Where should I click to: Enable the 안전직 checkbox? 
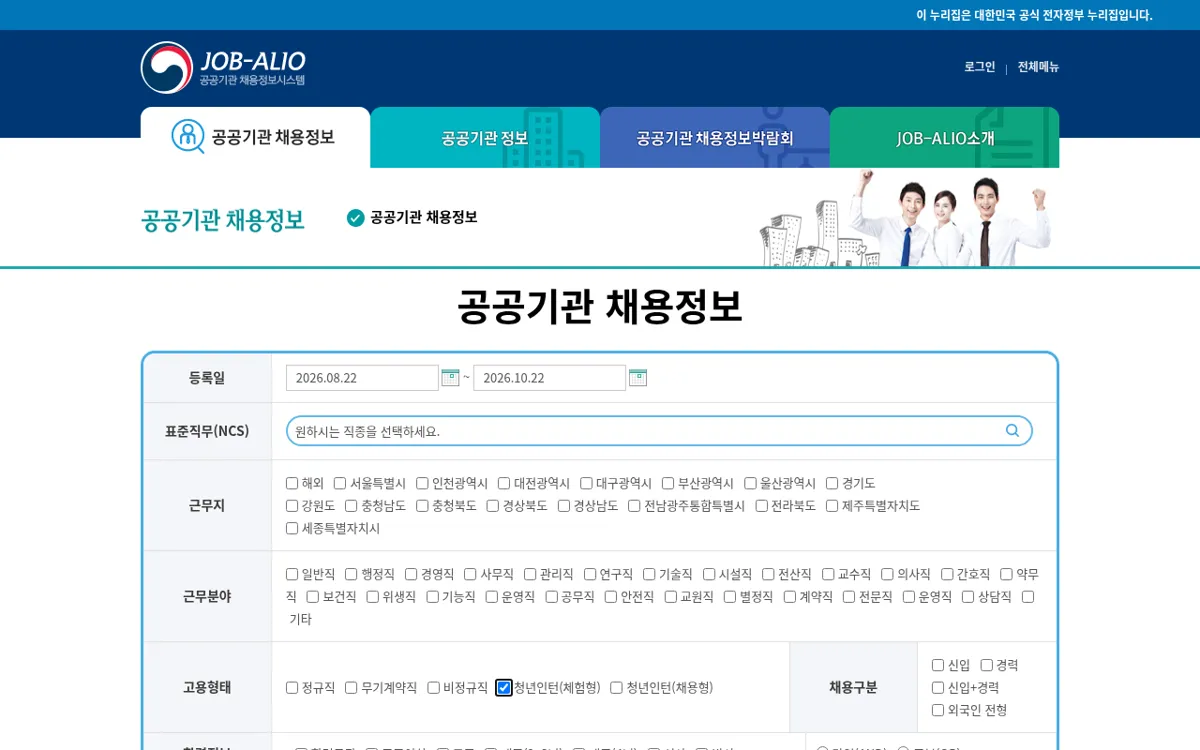point(611,597)
